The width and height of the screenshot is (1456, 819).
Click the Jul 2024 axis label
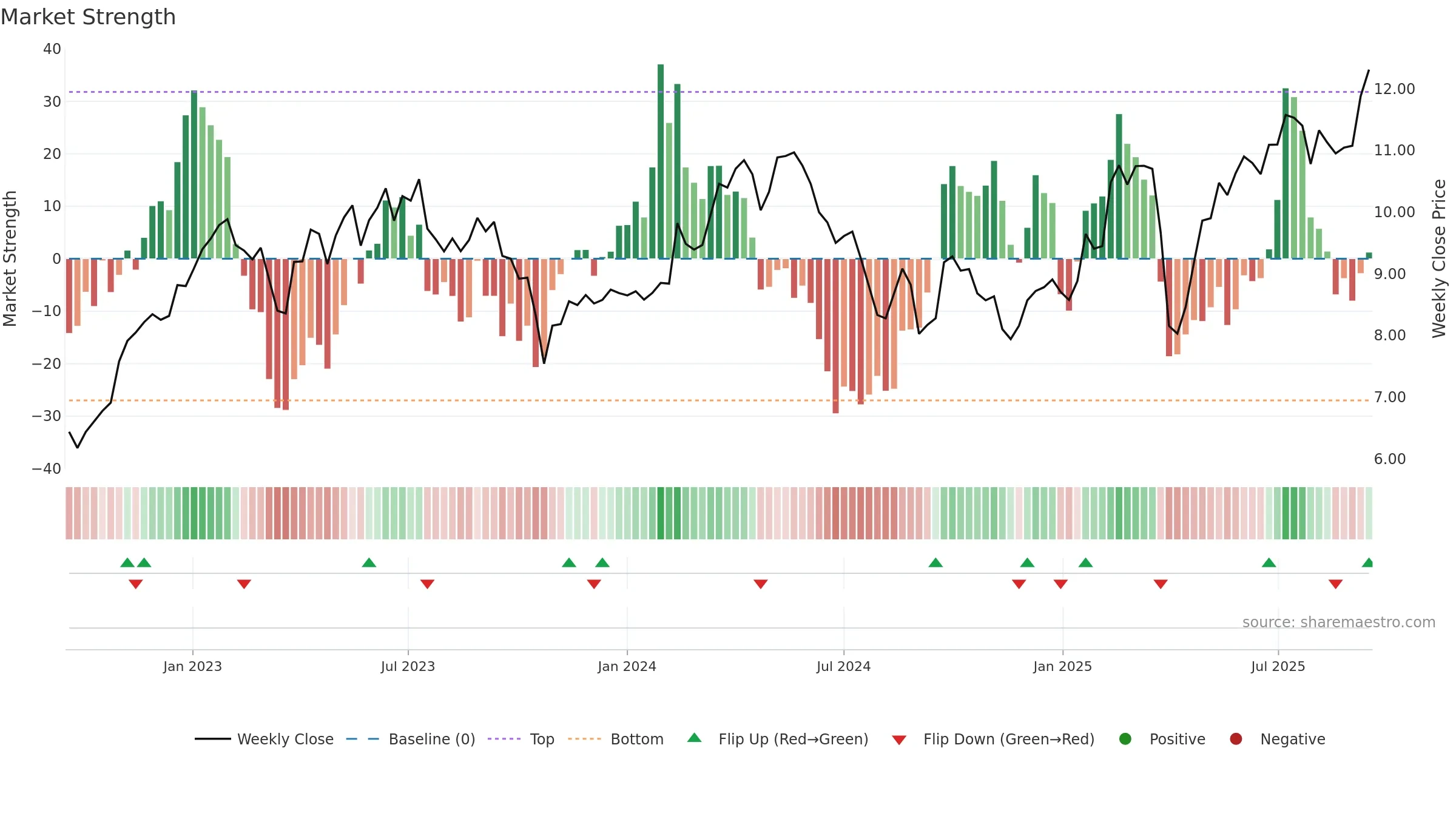(843, 666)
